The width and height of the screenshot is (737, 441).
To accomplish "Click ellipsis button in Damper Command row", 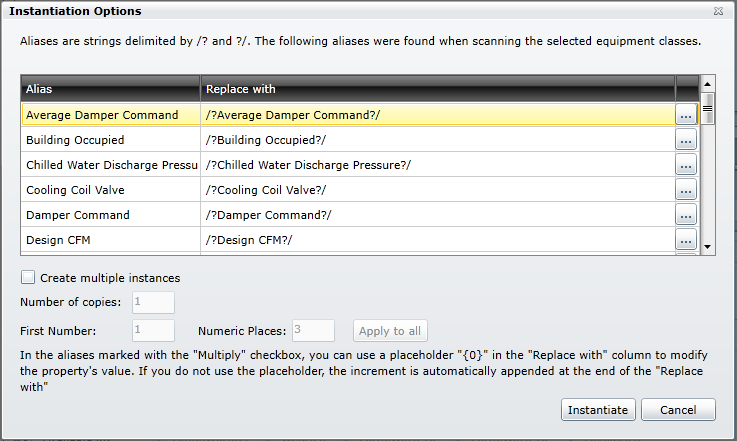I will (685, 215).
